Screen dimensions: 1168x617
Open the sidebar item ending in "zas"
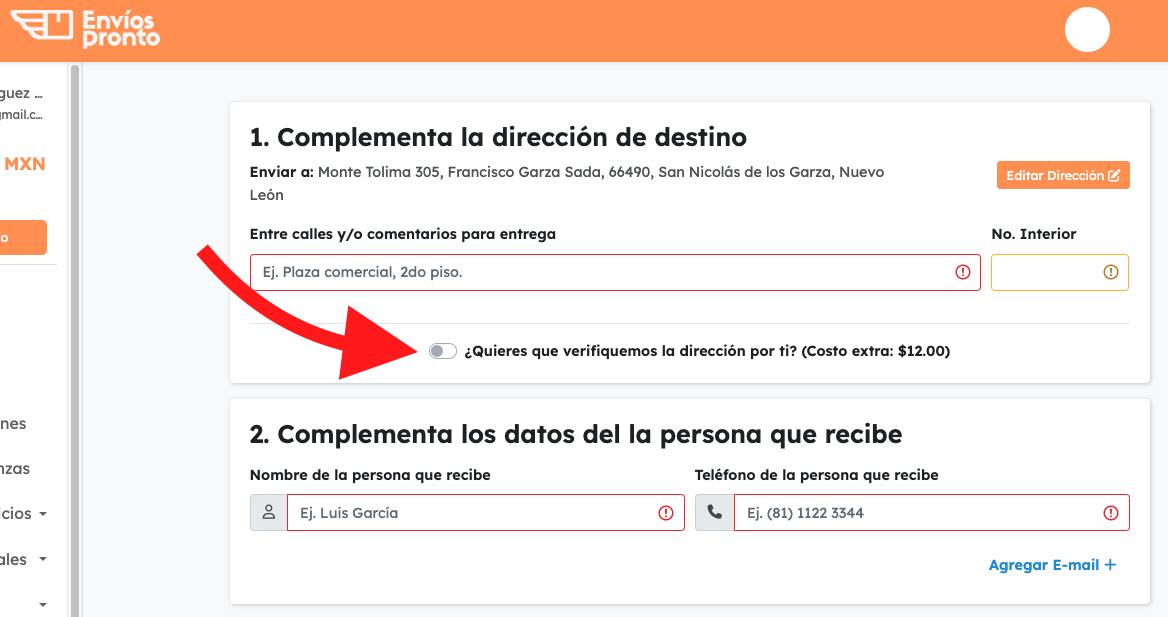point(14,468)
